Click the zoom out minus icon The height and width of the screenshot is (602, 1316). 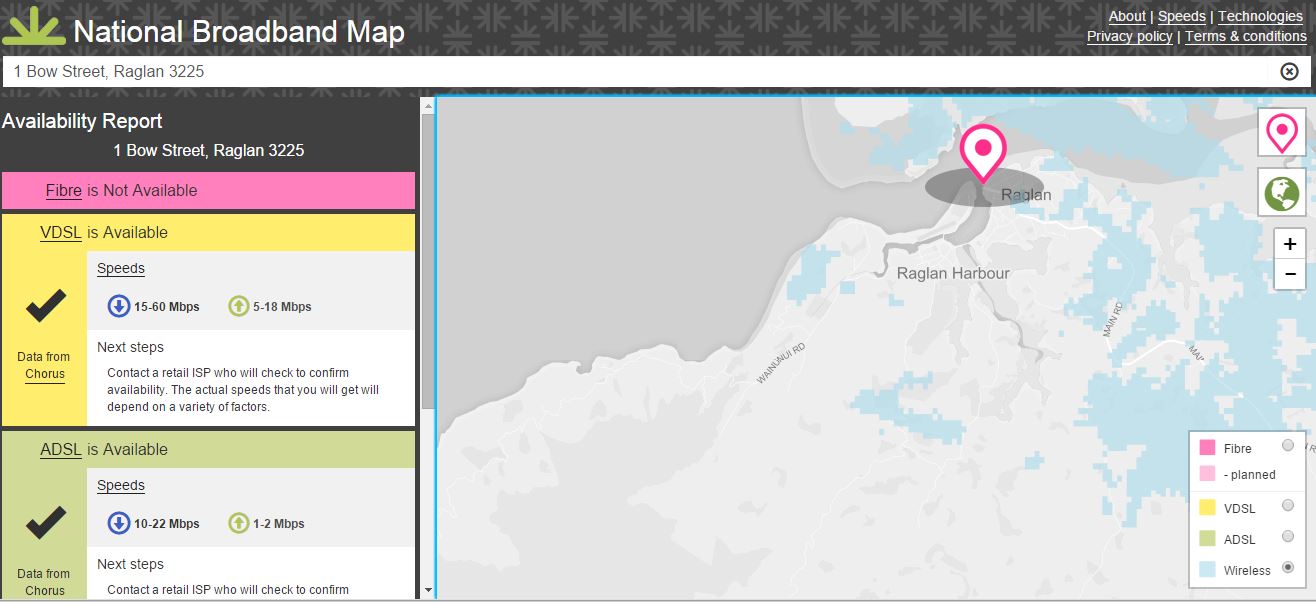click(1289, 274)
